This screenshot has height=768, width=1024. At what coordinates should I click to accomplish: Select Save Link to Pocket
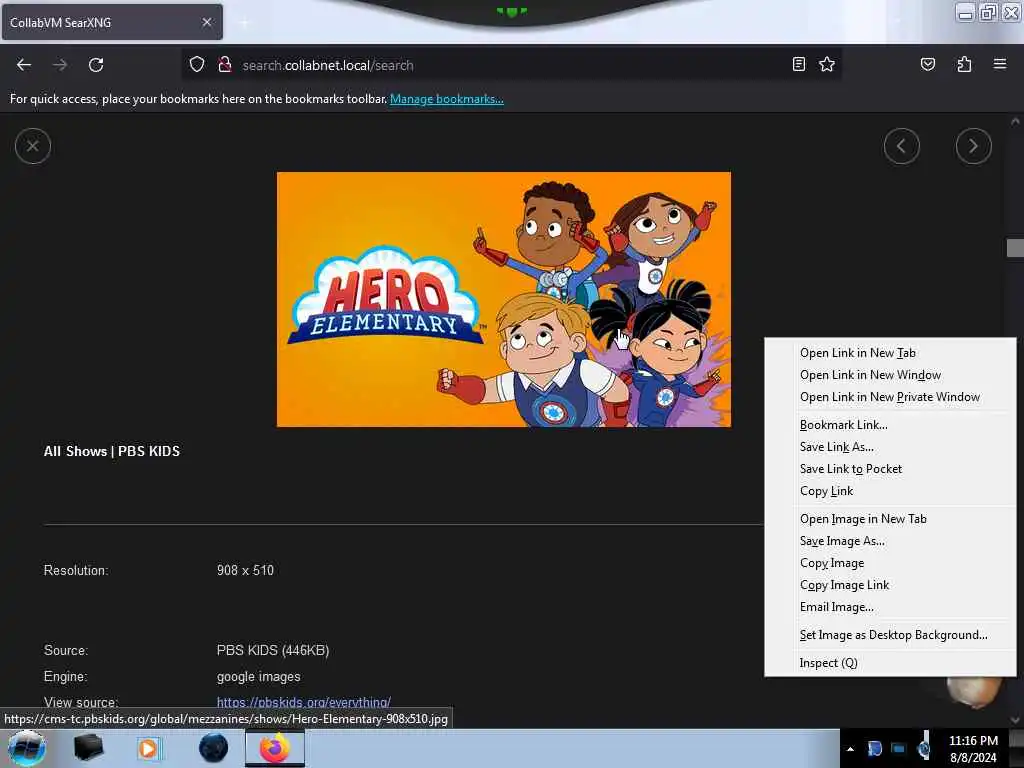point(890,469)
